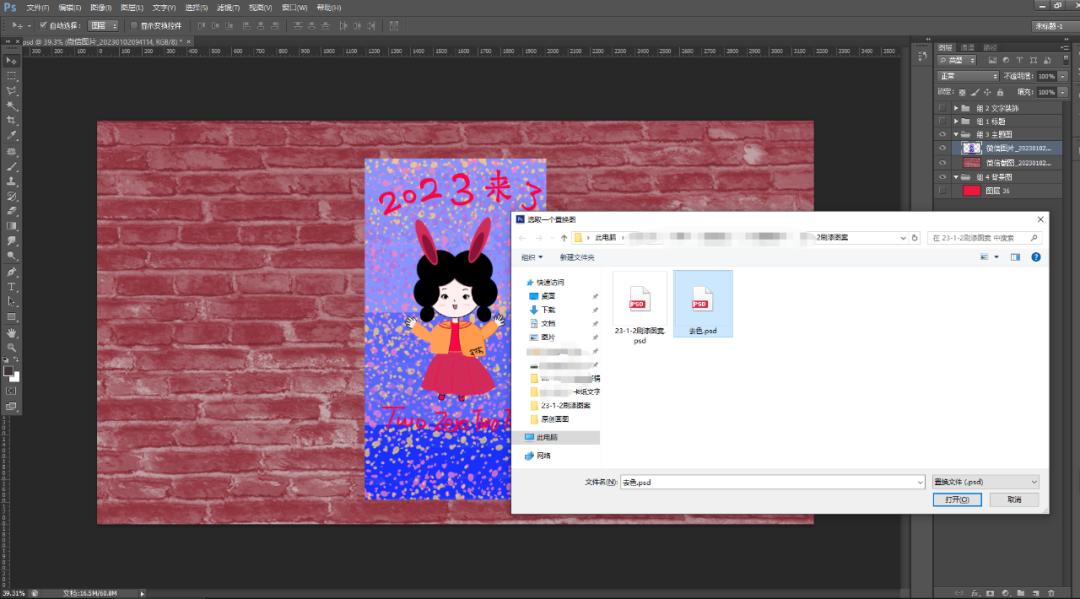Expand the 组1 标题 group
The image size is (1080, 599).
point(956,120)
